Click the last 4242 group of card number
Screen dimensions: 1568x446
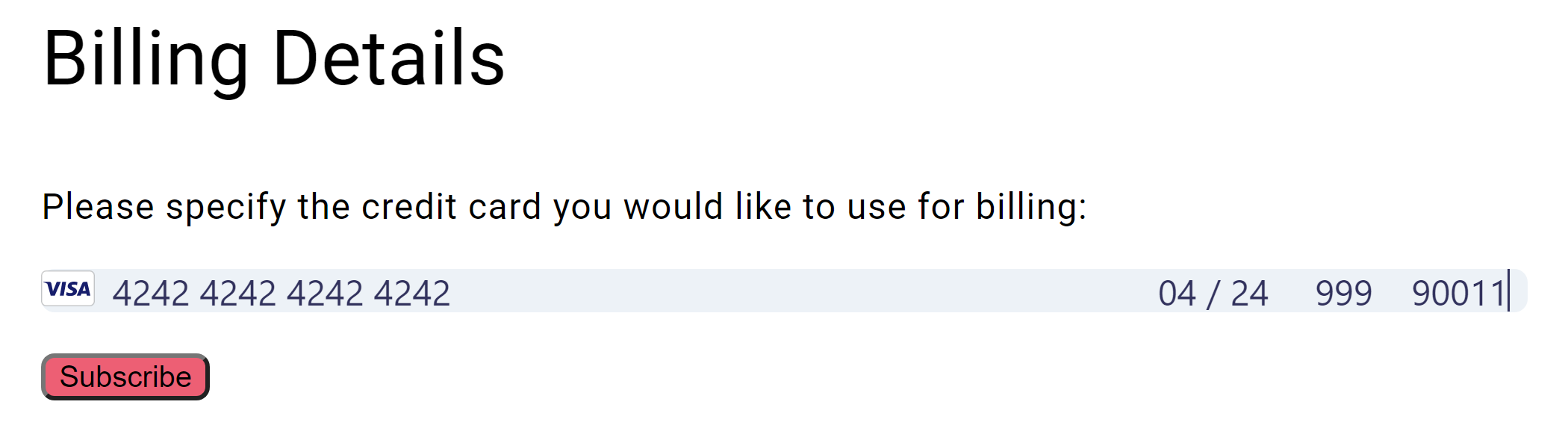coord(412,293)
